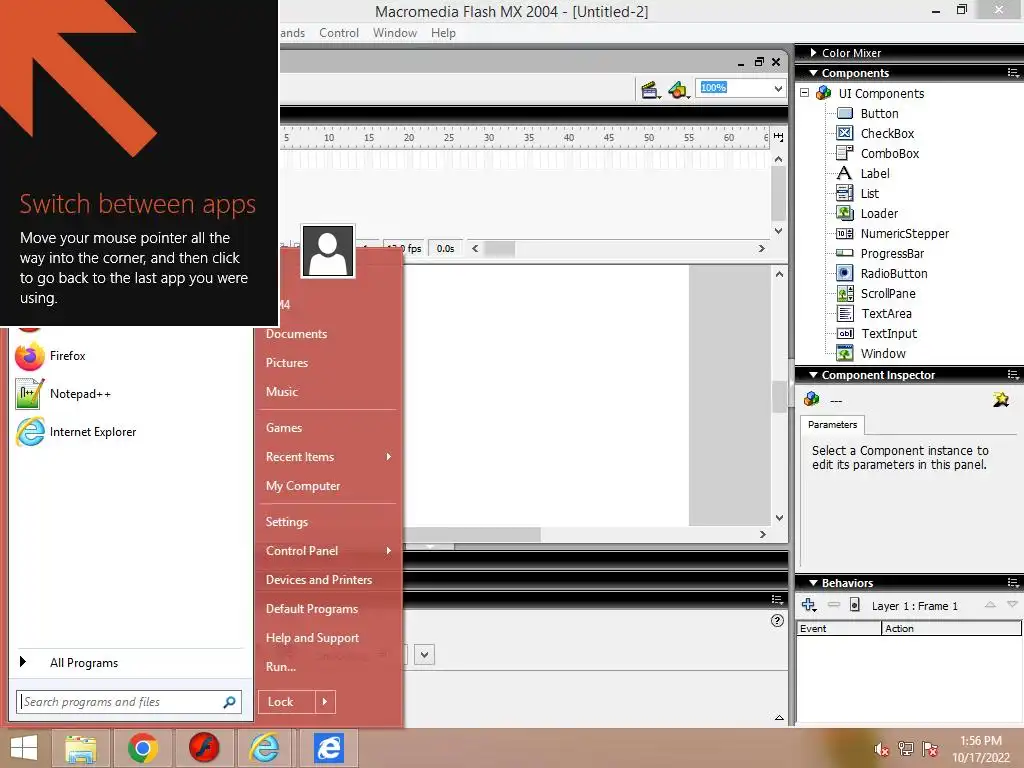Click the Action column header in Behaviors
Viewport: 1024px width, 768px height.
951,628
